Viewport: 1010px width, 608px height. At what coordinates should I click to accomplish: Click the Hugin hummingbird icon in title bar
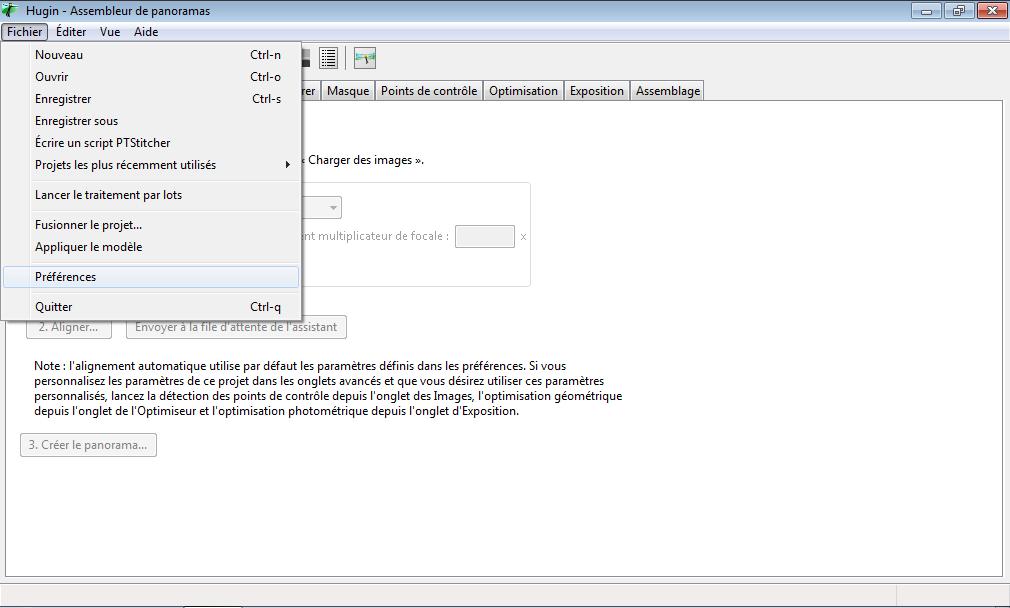point(10,10)
